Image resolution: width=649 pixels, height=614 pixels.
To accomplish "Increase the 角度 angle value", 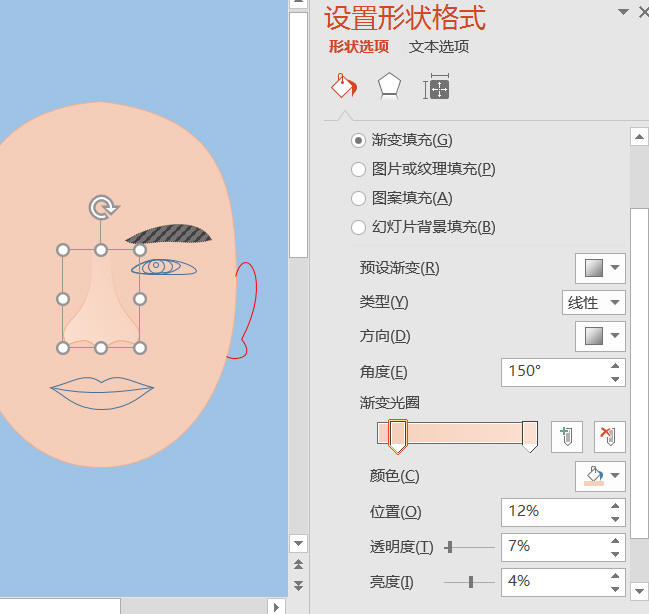I will 615,365.
